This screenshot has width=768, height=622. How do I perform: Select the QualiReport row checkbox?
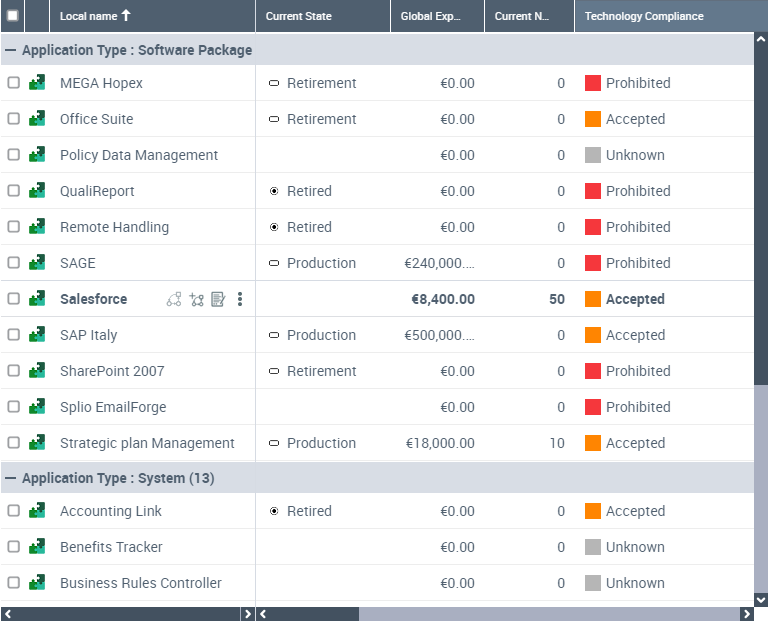[x=14, y=191]
